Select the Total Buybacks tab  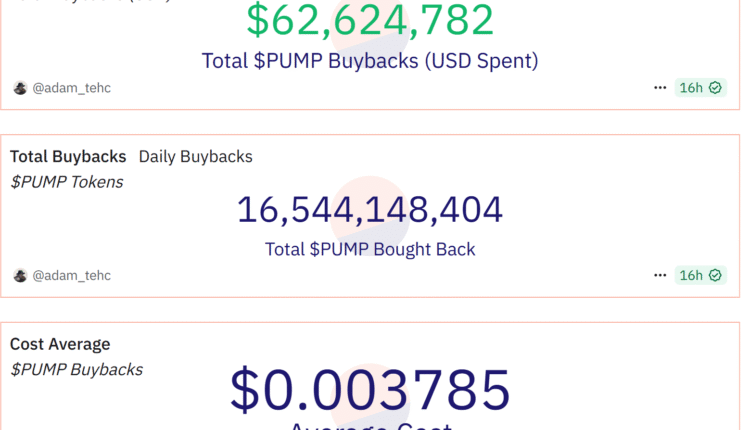tap(68, 156)
